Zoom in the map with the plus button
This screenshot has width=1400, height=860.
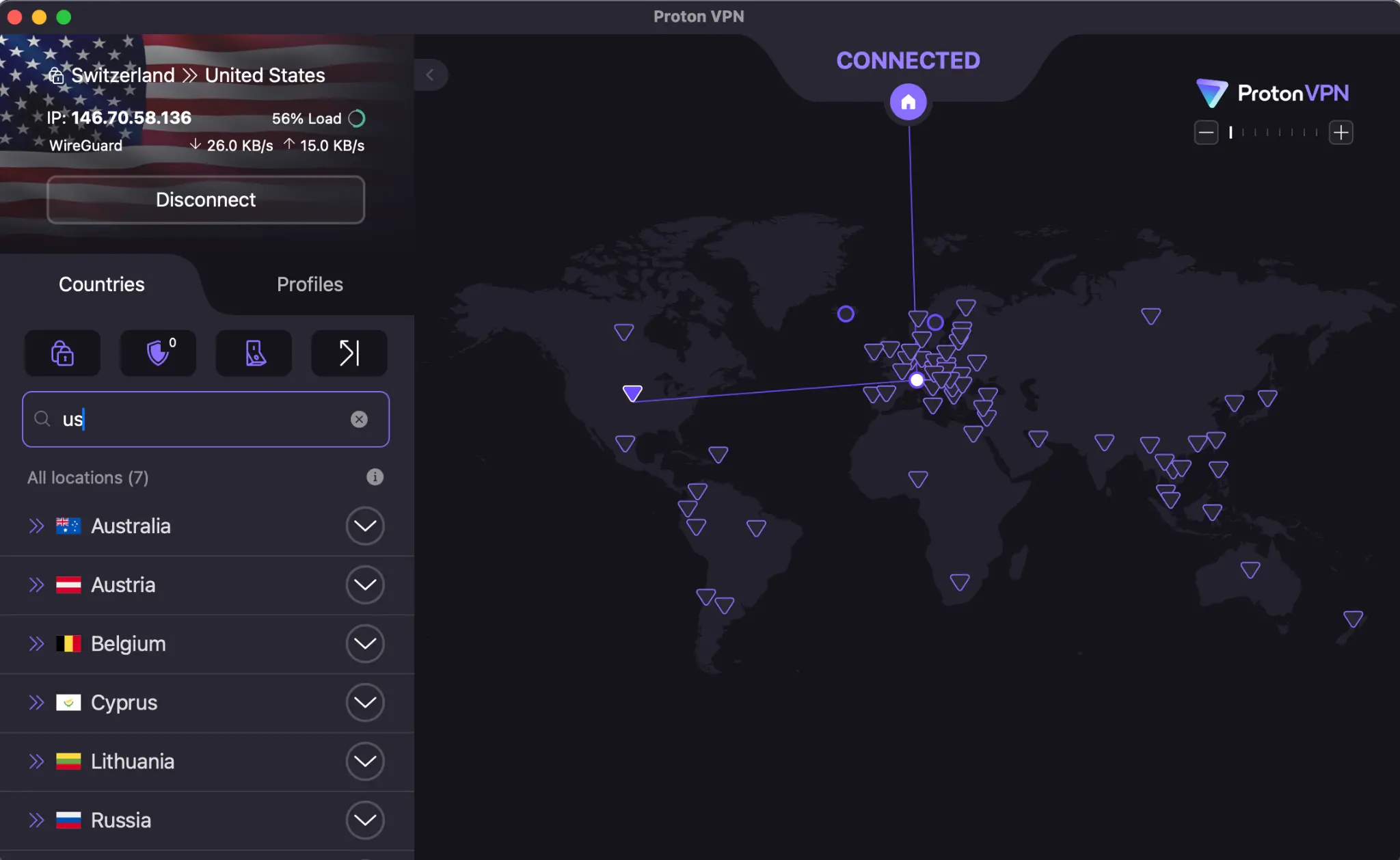point(1341,132)
